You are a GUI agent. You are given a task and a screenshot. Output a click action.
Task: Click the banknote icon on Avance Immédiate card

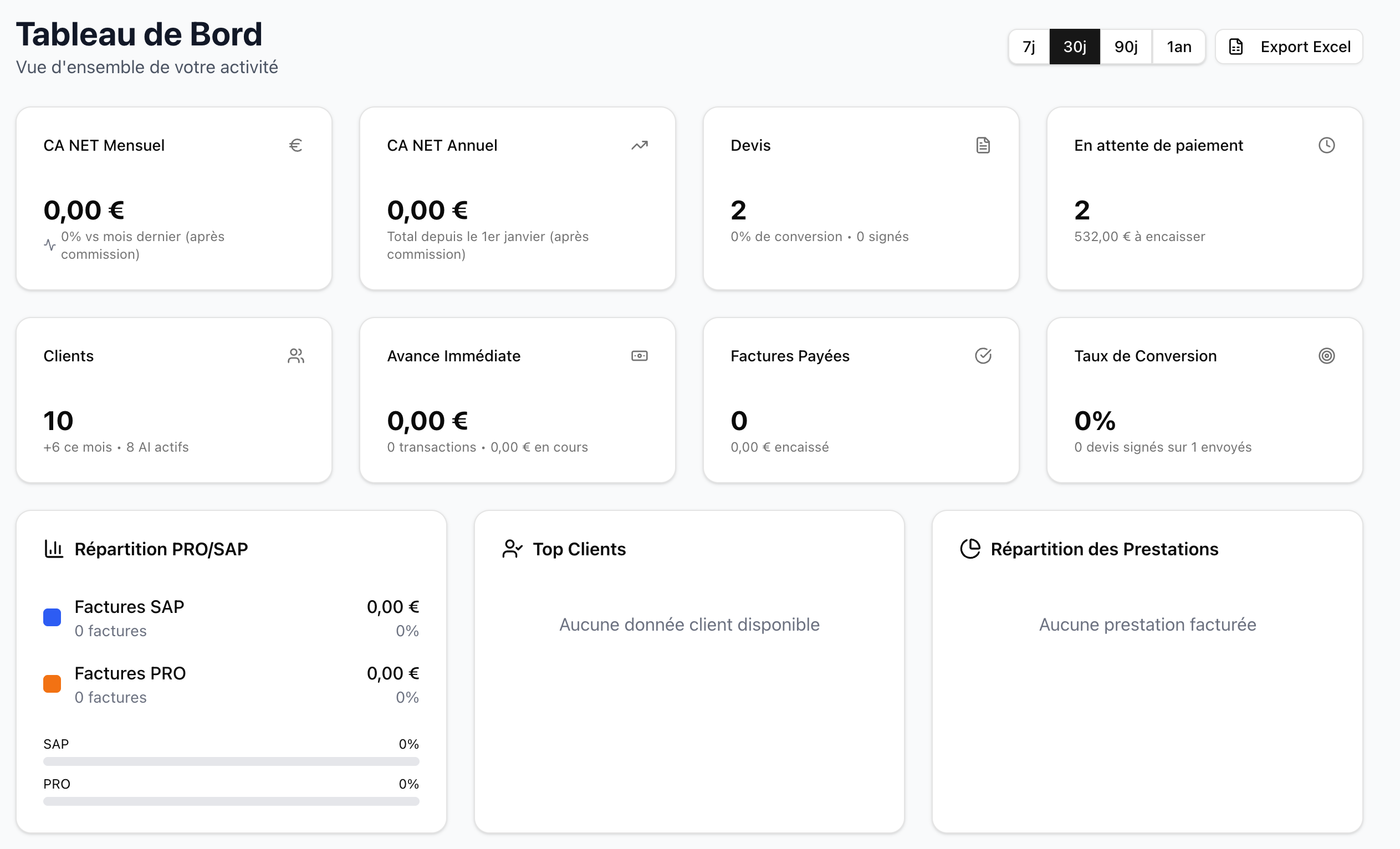(x=639, y=356)
